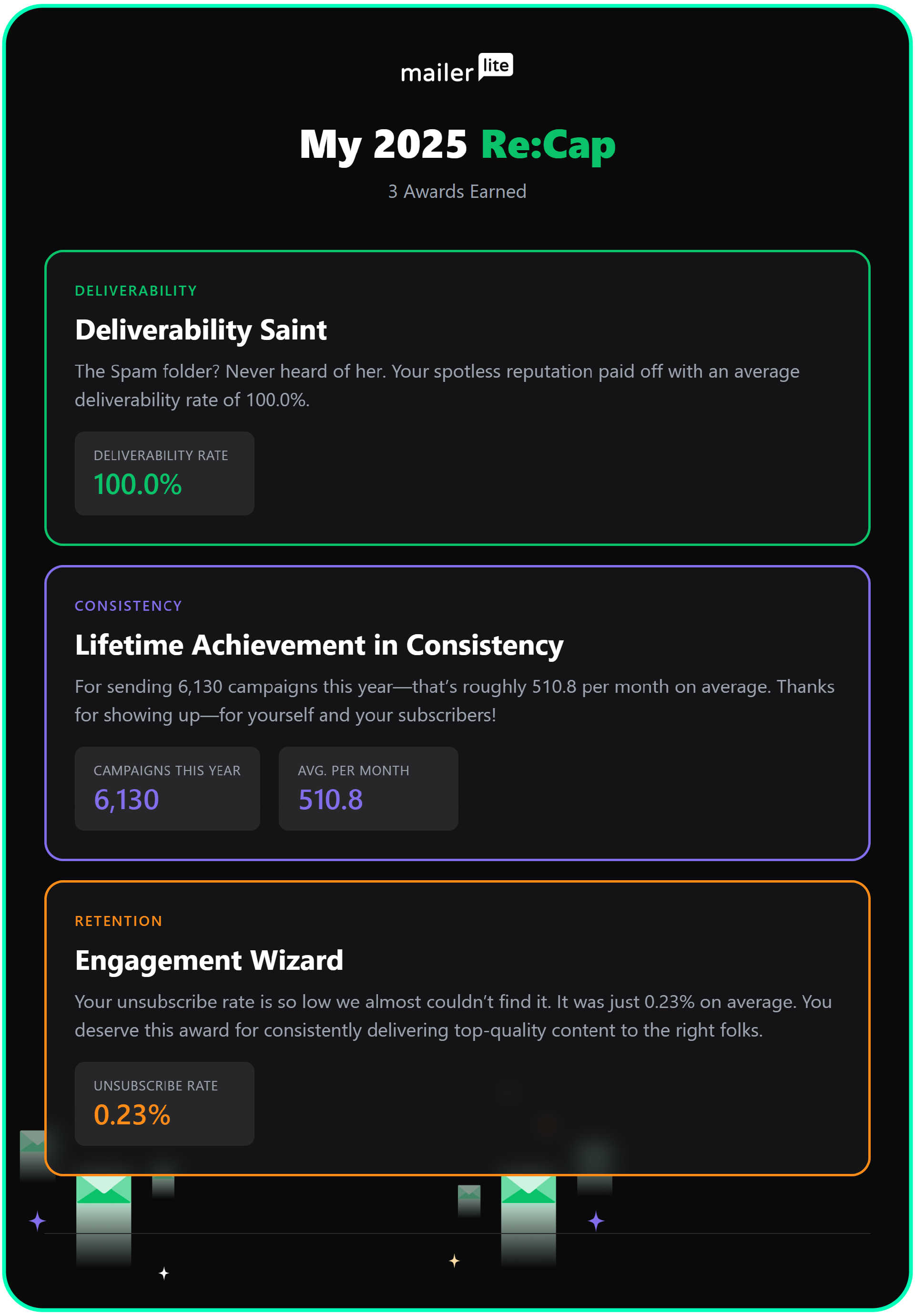Select the purple CONSISTENCY category label

tap(128, 607)
